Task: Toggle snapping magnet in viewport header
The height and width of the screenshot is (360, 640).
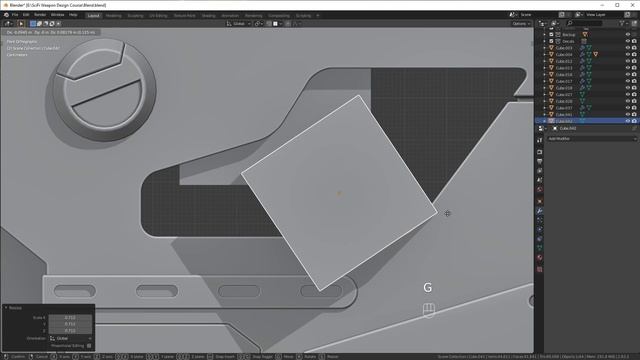Action: point(269,24)
